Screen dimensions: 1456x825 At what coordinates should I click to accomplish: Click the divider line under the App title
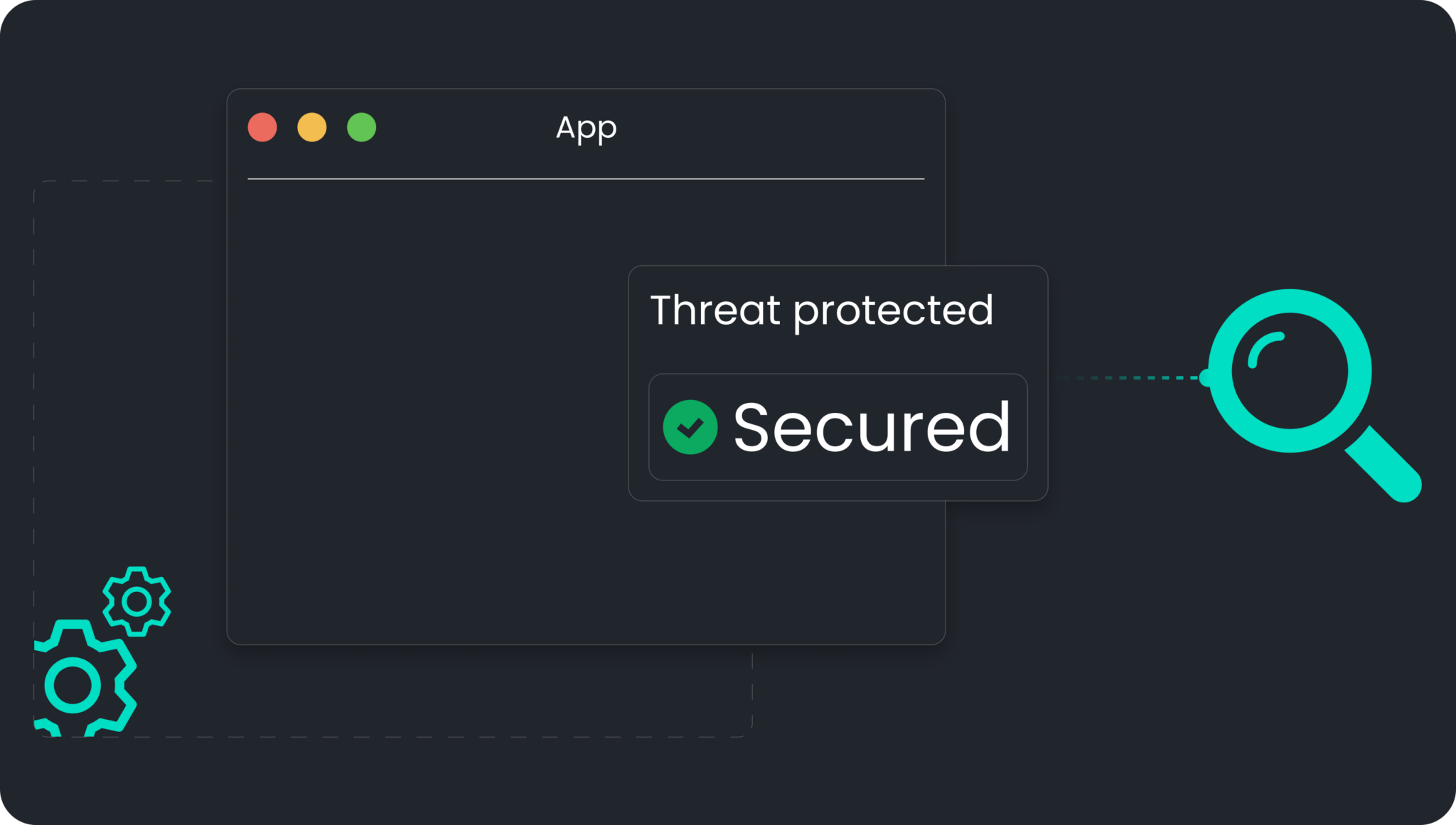pos(586,179)
